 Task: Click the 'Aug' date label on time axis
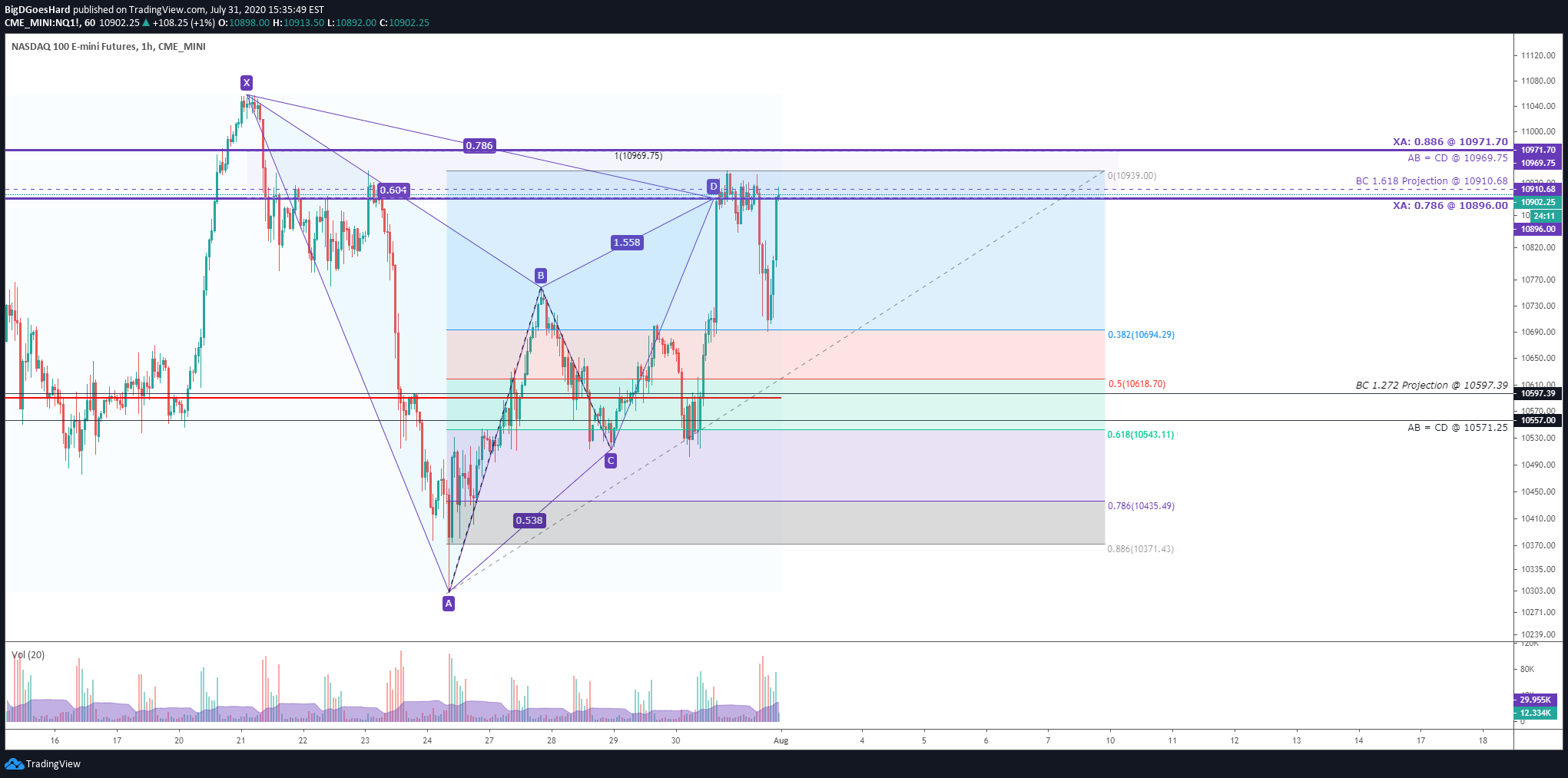point(781,741)
